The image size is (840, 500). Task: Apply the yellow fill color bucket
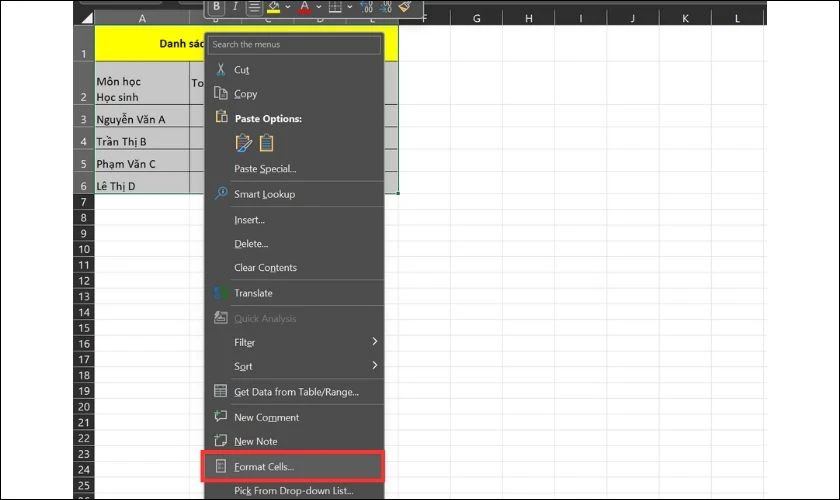274,7
